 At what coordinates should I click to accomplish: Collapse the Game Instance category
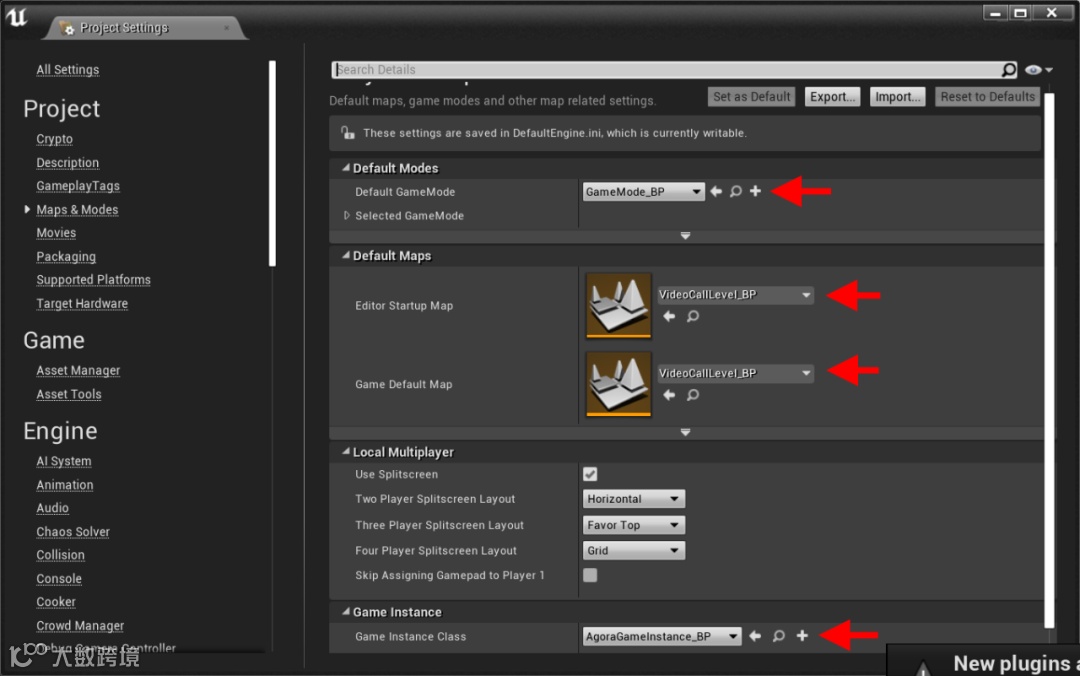(x=346, y=611)
